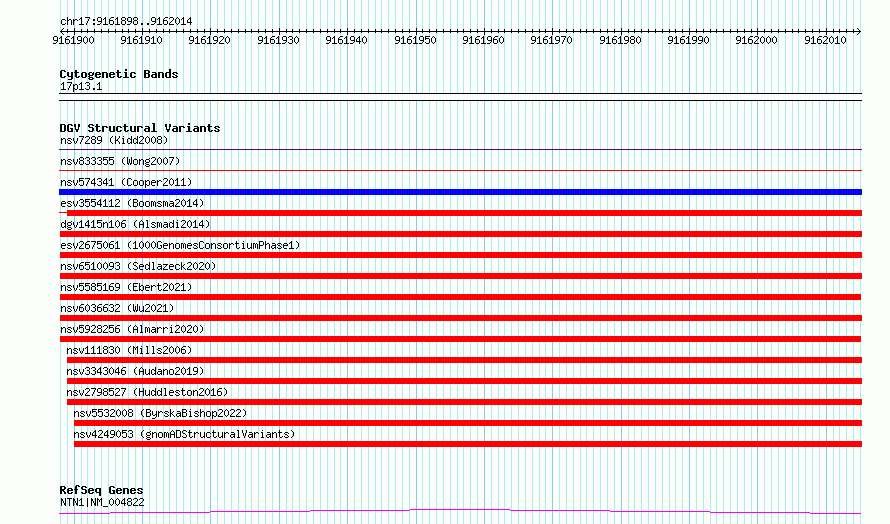
Task: Open variant nsv574341 (Cooper2011)
Action: 126,182
